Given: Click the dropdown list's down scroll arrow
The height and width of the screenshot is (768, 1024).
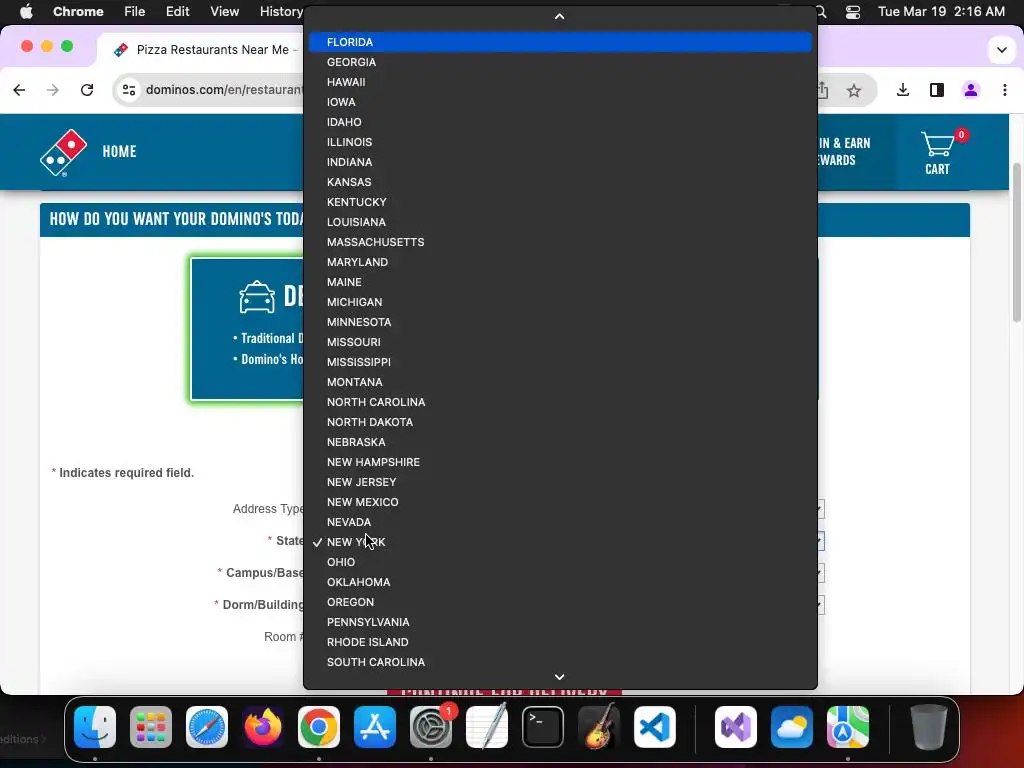Looking at the screenshot, I should click(x=560, y=678).
